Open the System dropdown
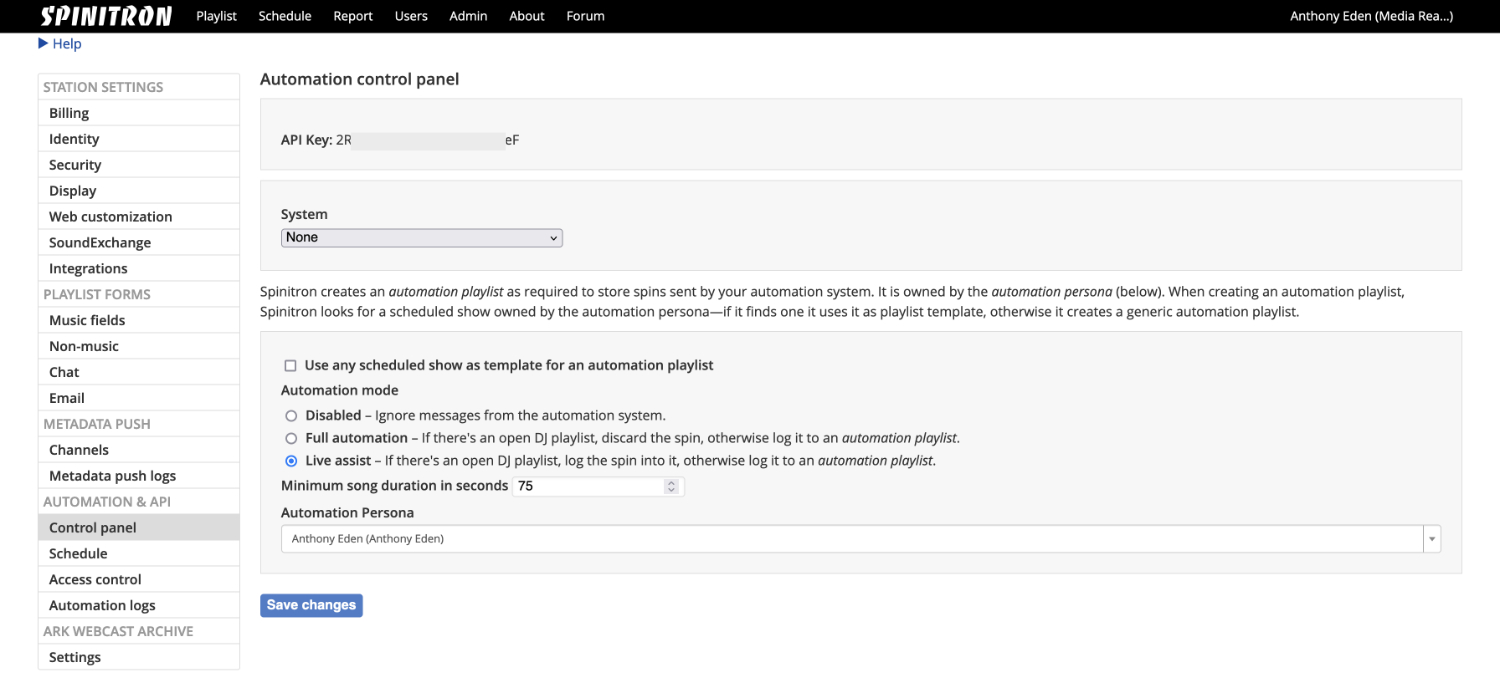Screen dimensions: 1500x693 [421, 238]
